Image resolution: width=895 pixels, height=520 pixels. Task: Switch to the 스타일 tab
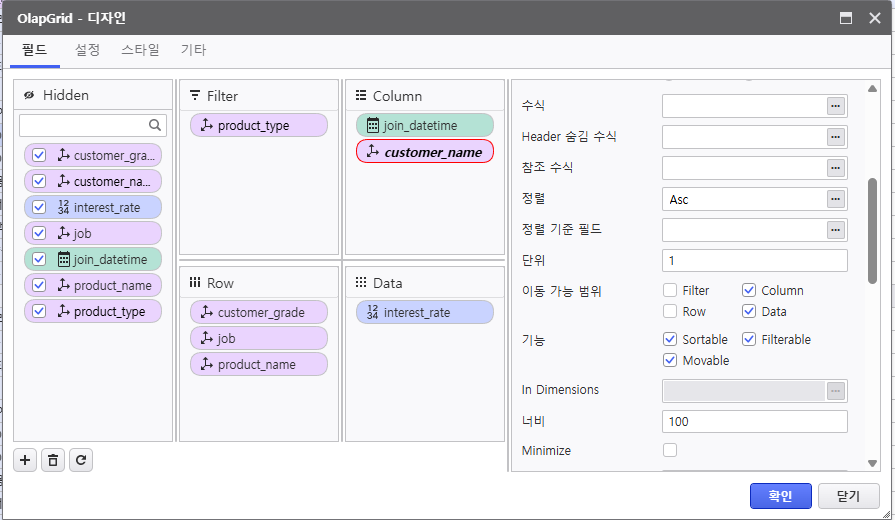[140, 50]
